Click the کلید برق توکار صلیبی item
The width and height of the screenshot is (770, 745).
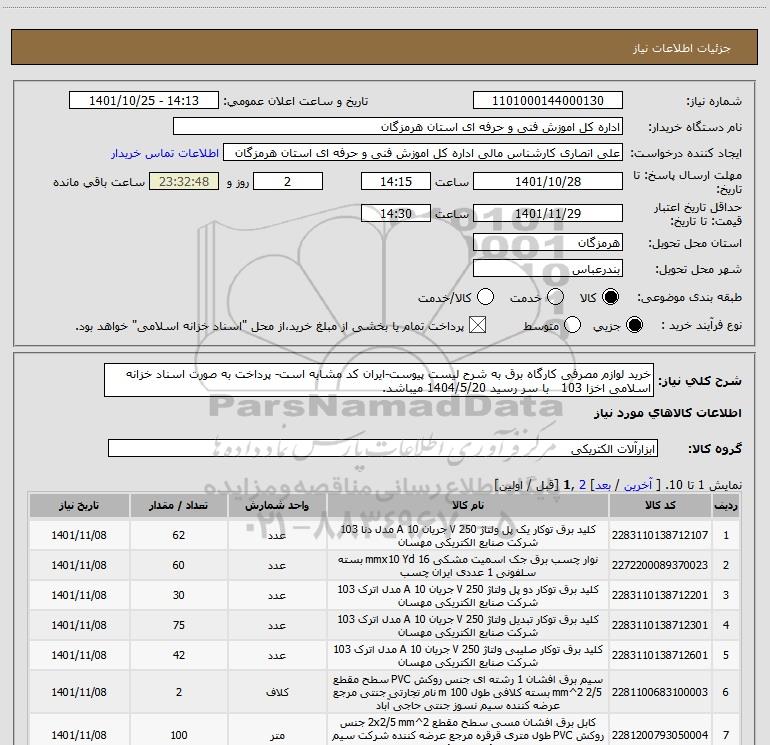[468, 656]
